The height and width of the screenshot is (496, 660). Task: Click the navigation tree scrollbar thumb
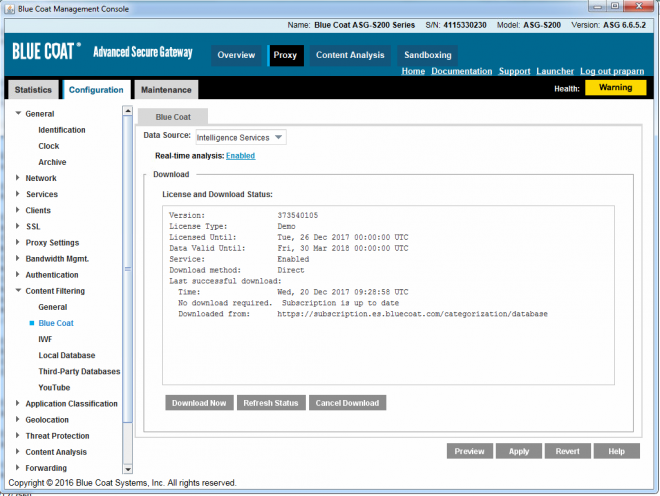pos(128,269)
